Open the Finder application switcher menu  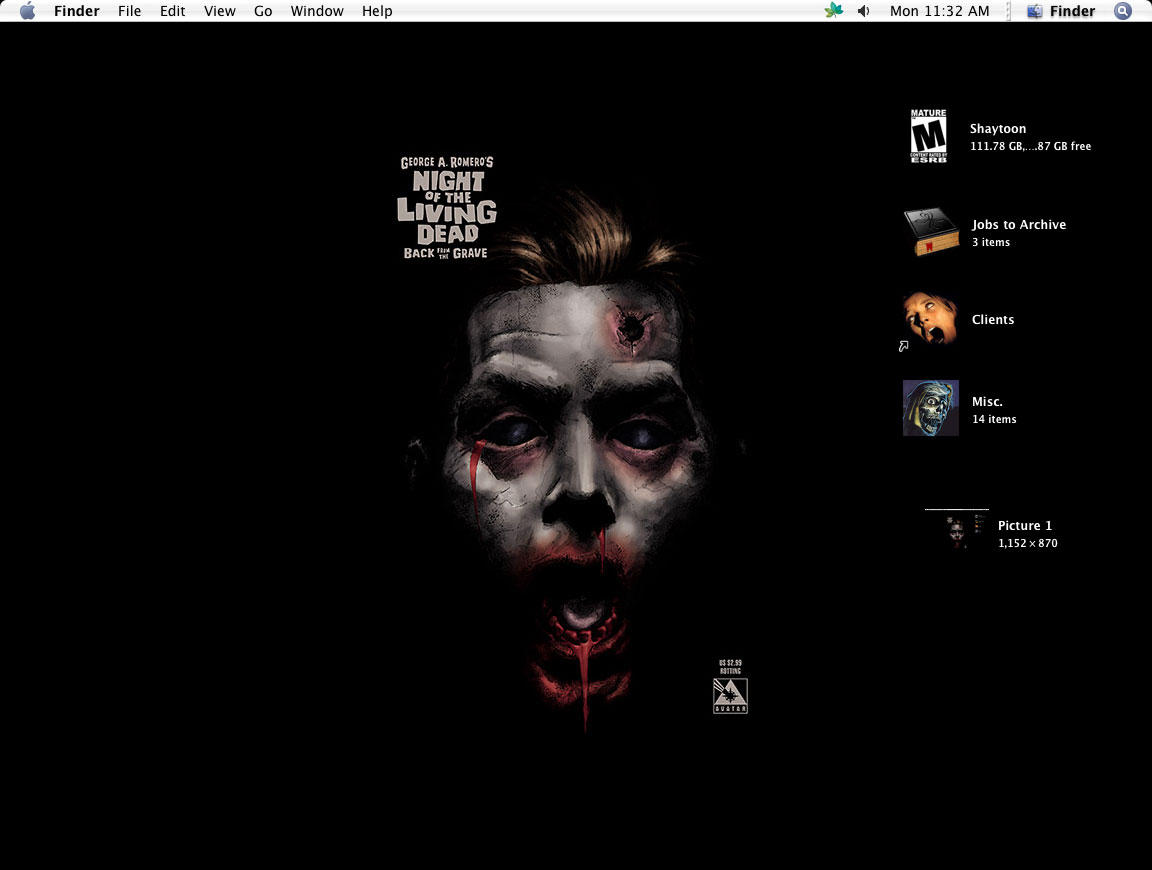click(1061, 11)
